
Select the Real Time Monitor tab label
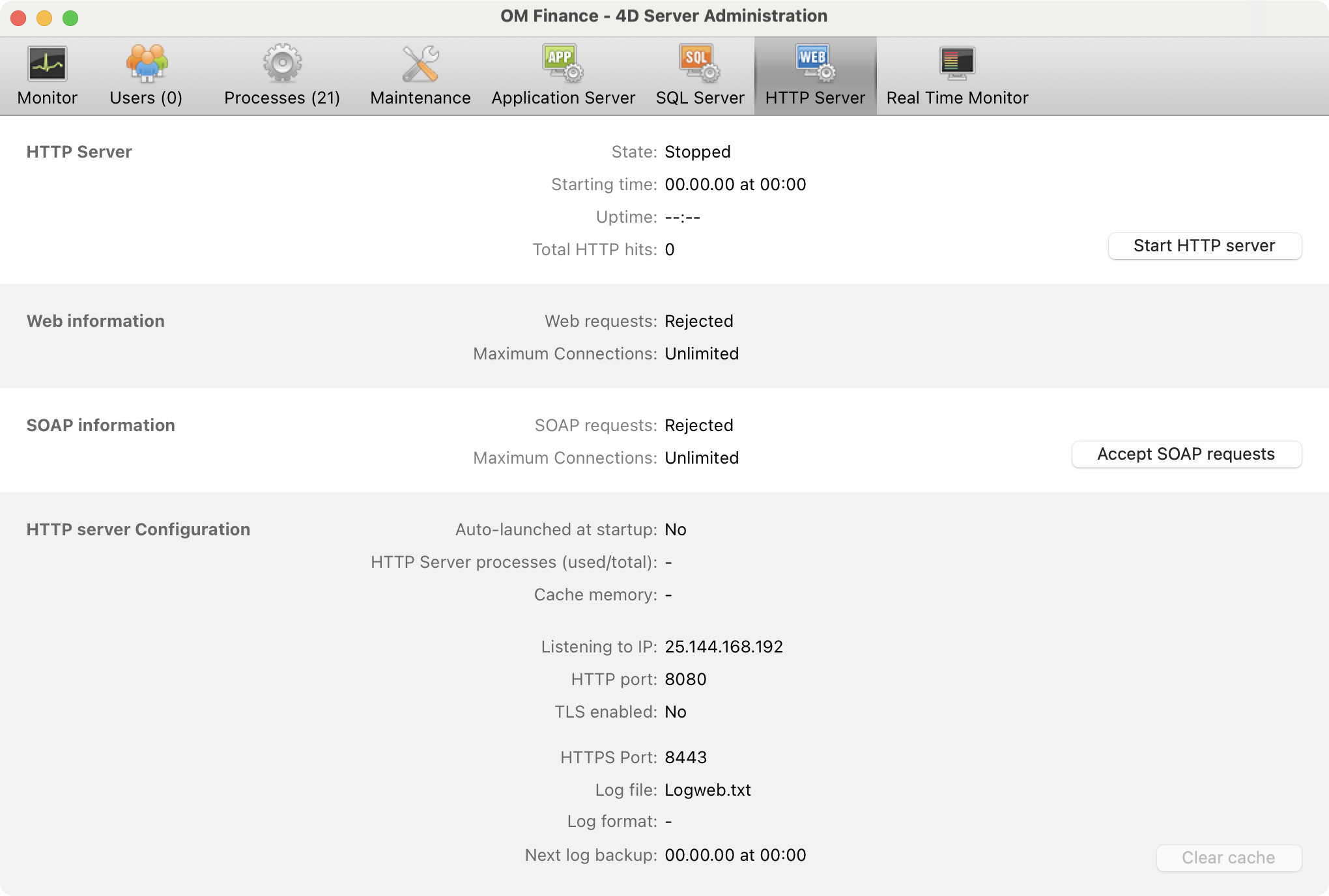coord(957,98)
